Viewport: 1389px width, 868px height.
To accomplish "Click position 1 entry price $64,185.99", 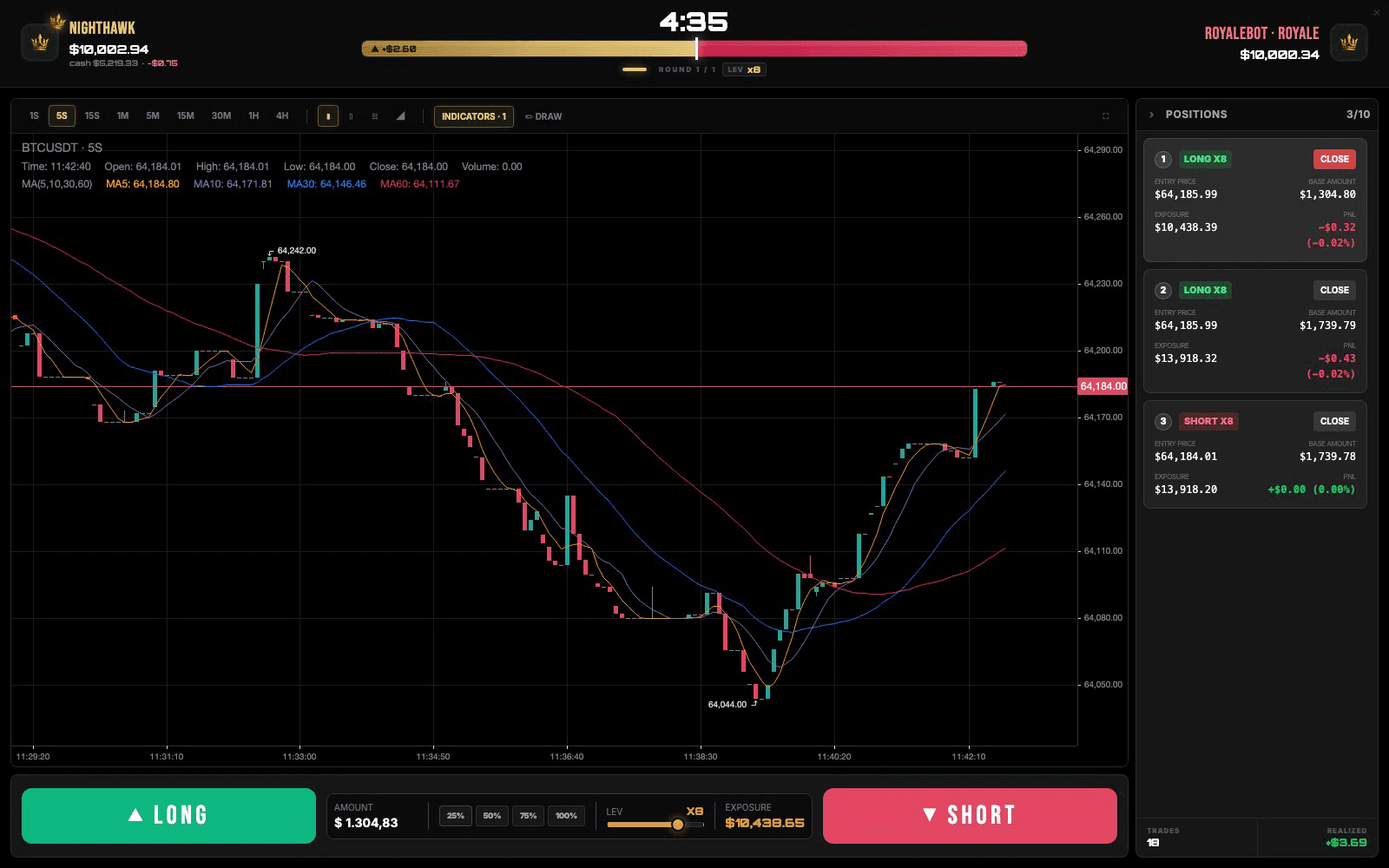I will click(x=1186, y=194).
